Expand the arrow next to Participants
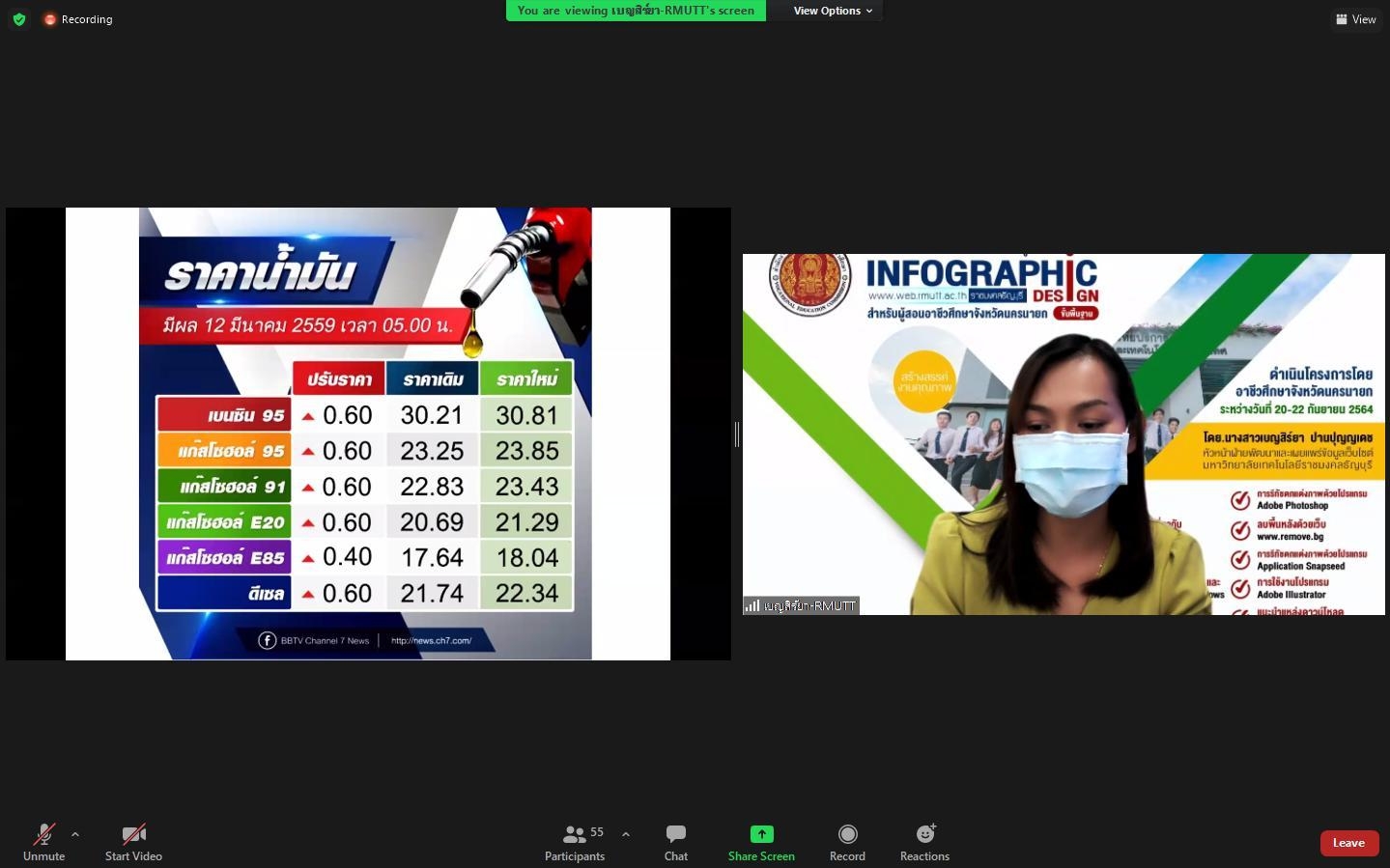Screen dimensions: 1390x868 (x=626, y=834)
